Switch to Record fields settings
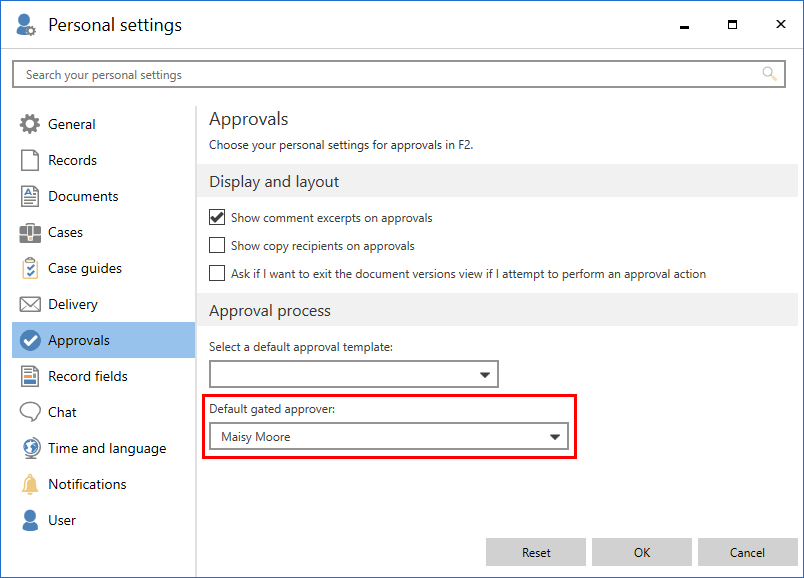Viewport: 804px width, 578px height. pos(88,377)
